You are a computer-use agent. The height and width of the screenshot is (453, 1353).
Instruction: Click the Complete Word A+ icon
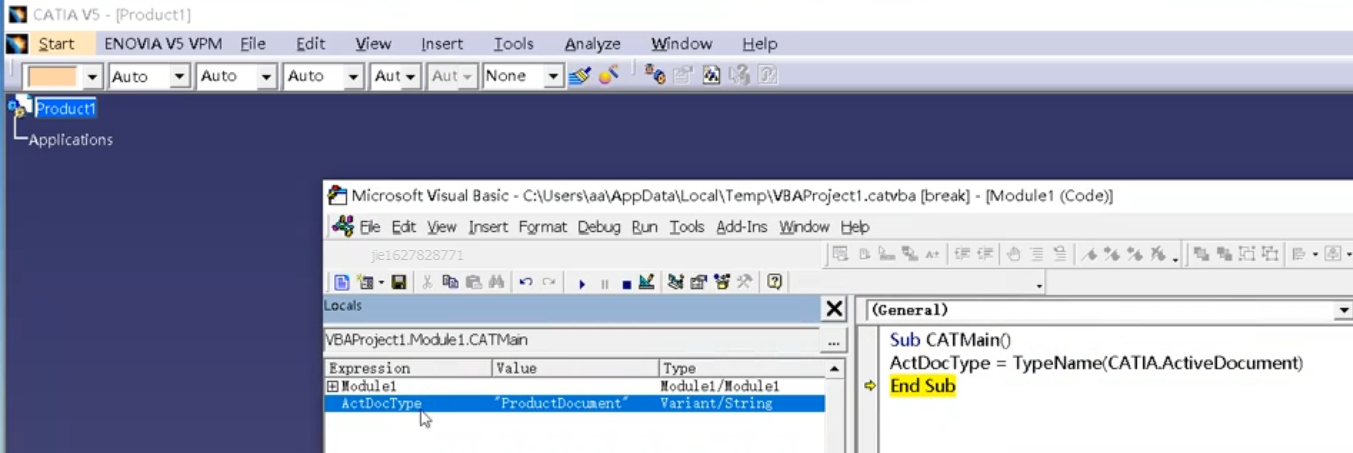point(932,255)
